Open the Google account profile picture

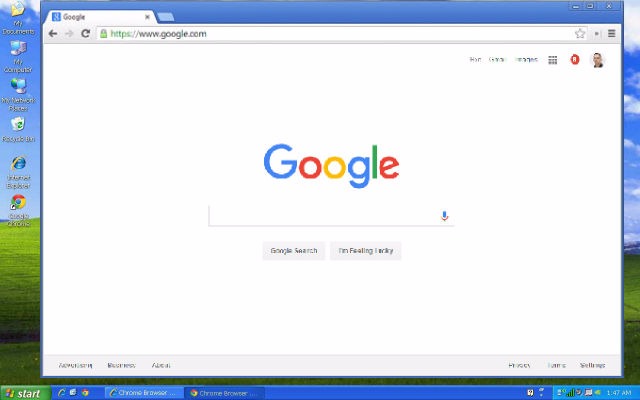598,60
